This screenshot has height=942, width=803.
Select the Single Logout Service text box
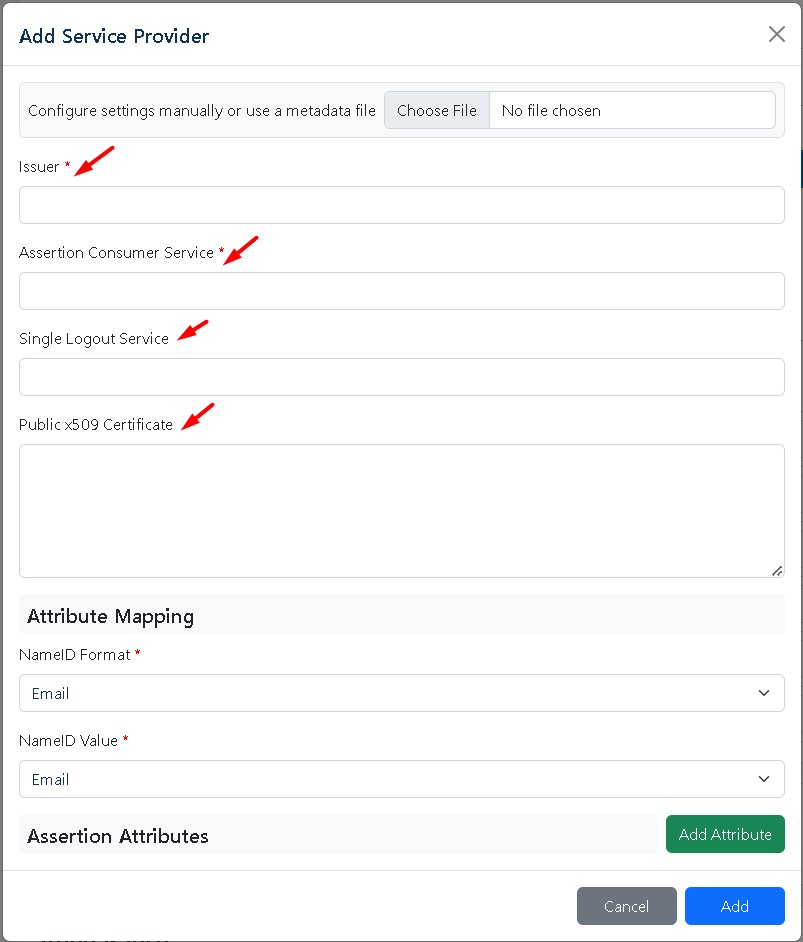pos(401,377)
